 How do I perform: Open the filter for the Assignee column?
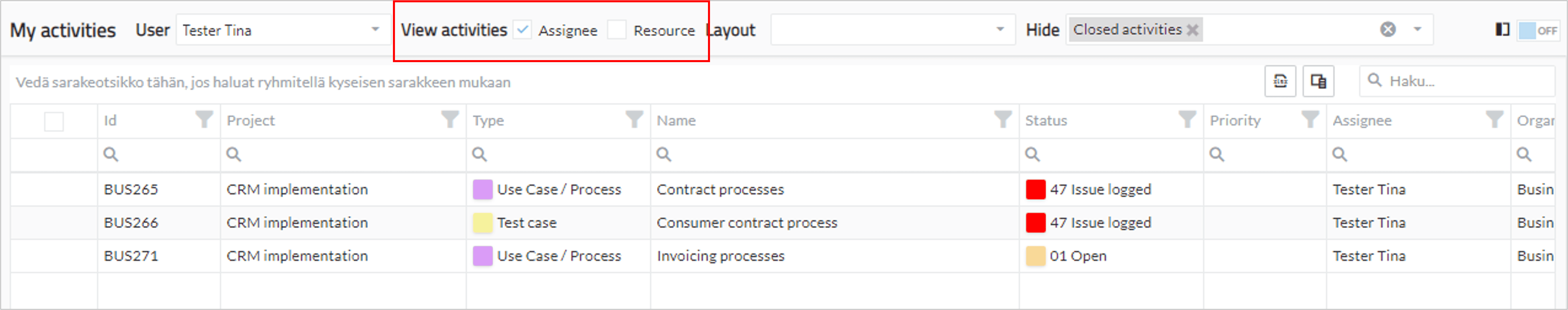(1494, 119)
